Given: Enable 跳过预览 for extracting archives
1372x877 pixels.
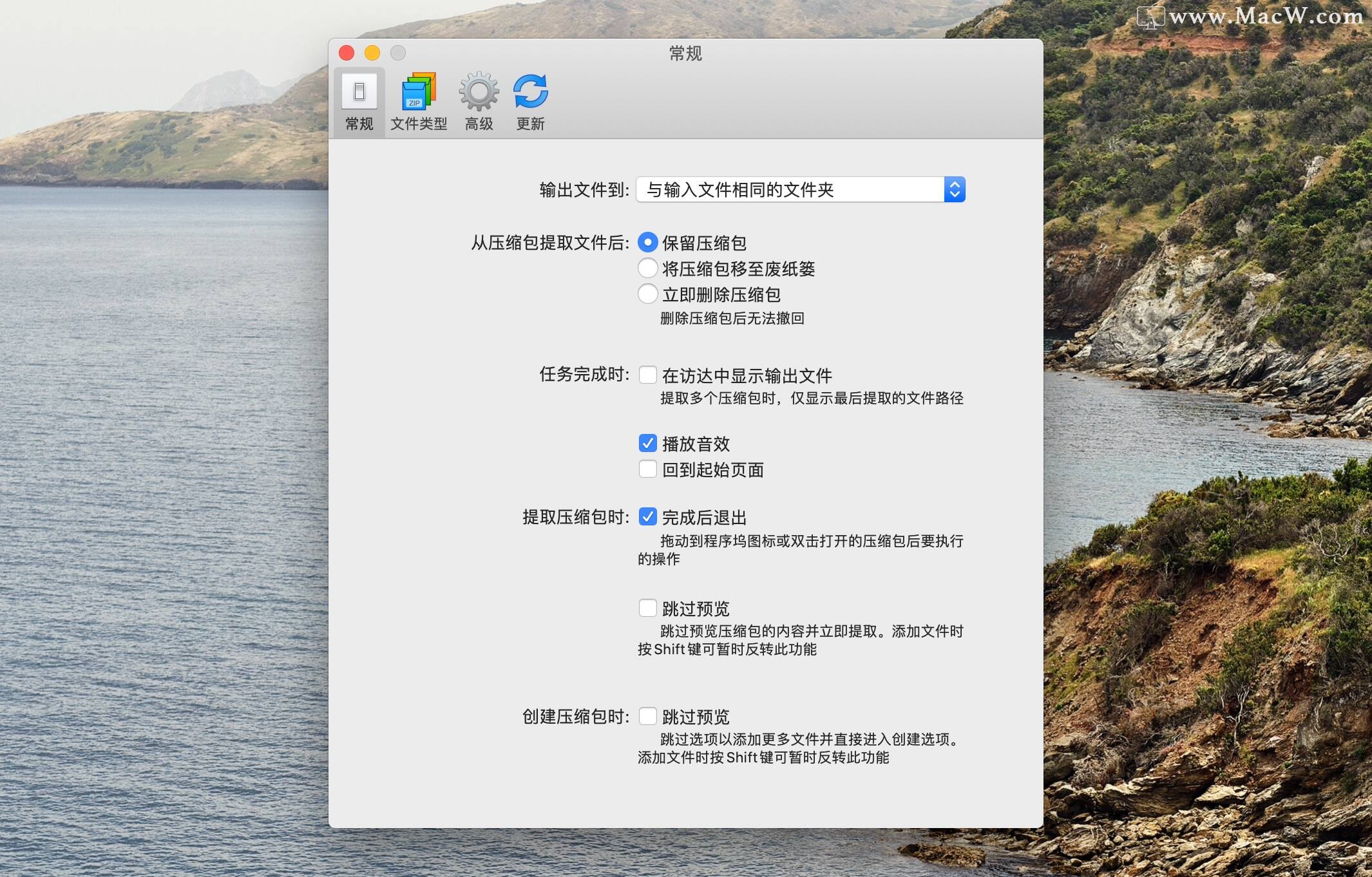Looking at the screenshot, I should pos(648,608).
